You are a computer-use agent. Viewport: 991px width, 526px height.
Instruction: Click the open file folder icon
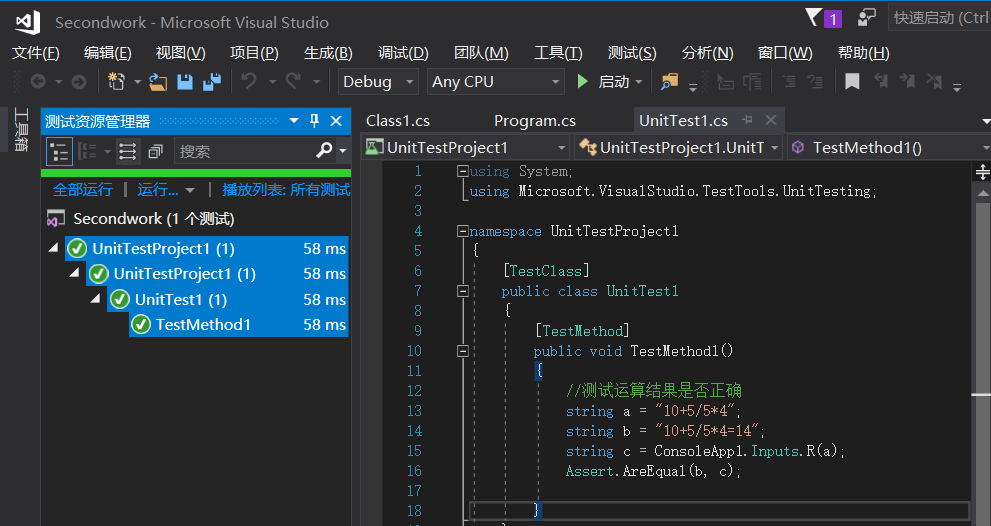(158, 82)
